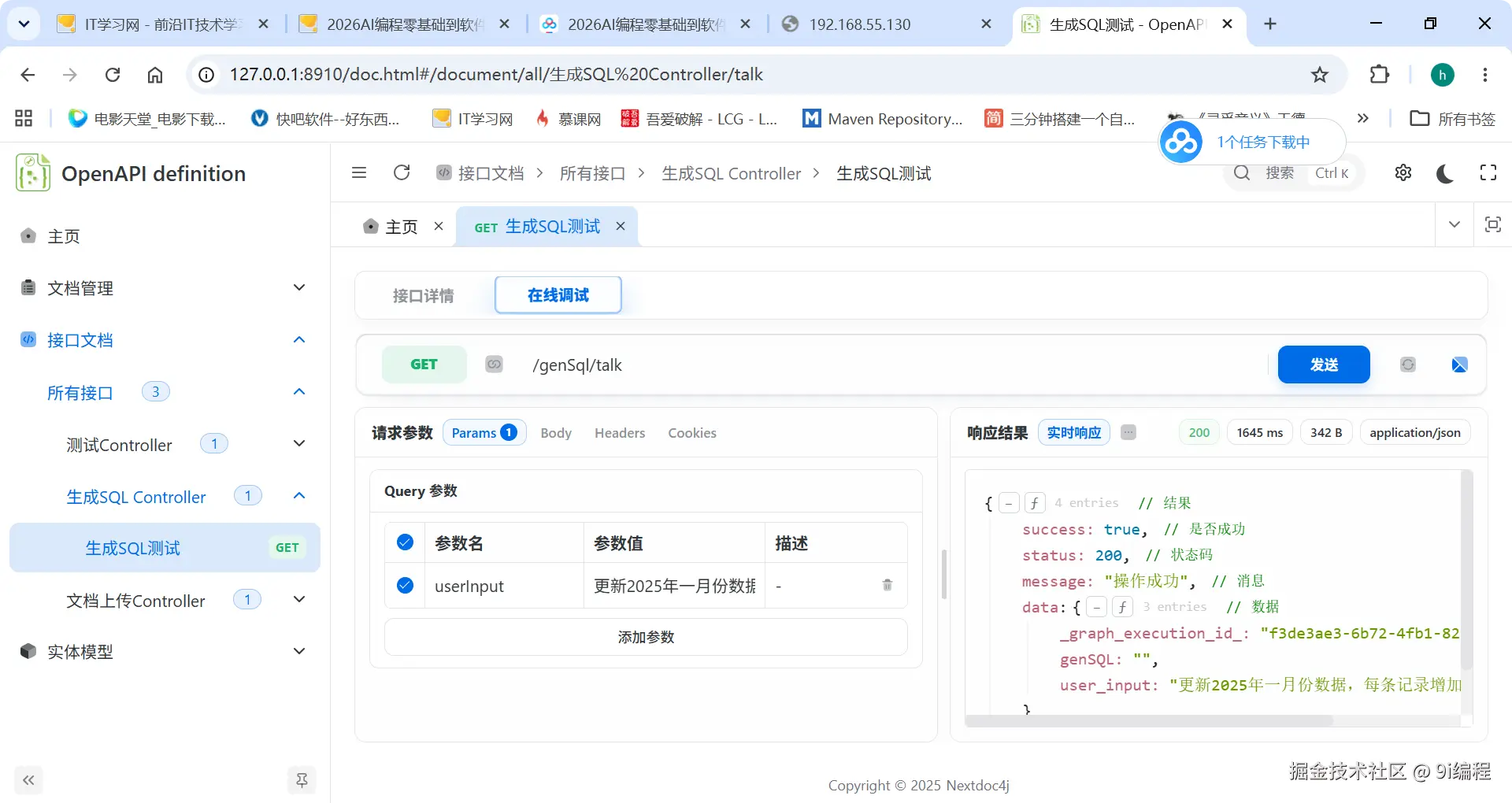This screenshot has width=1512, height=803.
Task: Expand the 实体模型 menu chevron
Action: [x=299, y=651]
